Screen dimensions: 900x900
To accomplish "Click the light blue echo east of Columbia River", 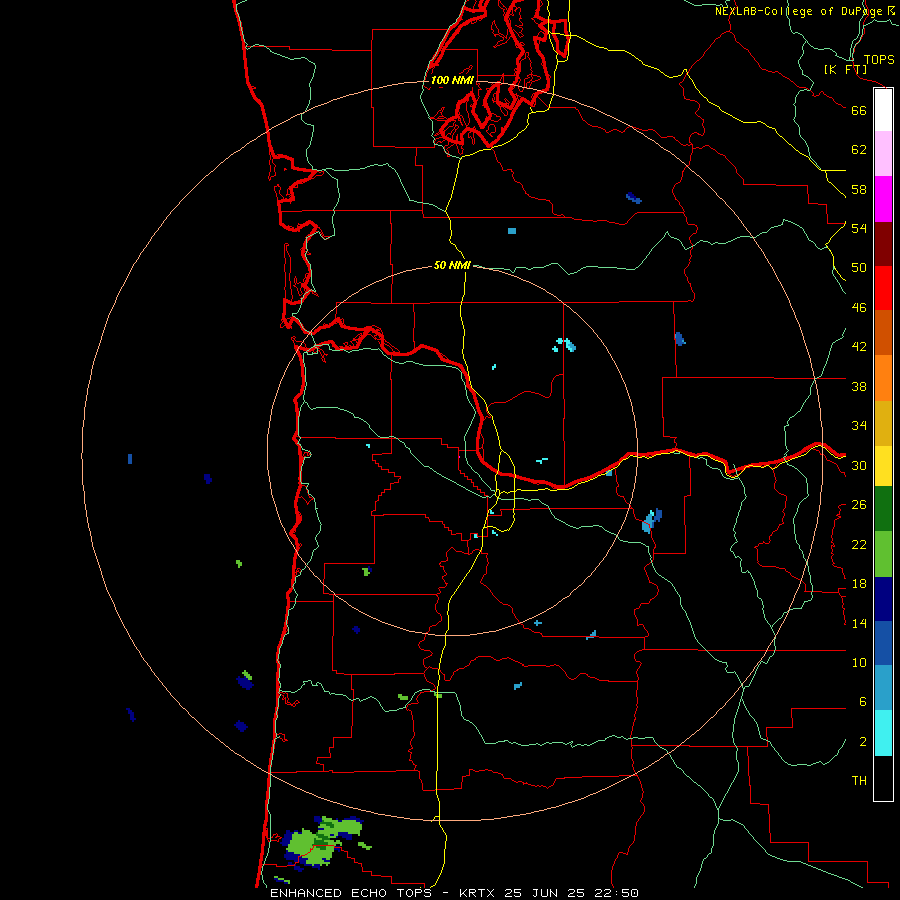I will click(x=651, y=521).
